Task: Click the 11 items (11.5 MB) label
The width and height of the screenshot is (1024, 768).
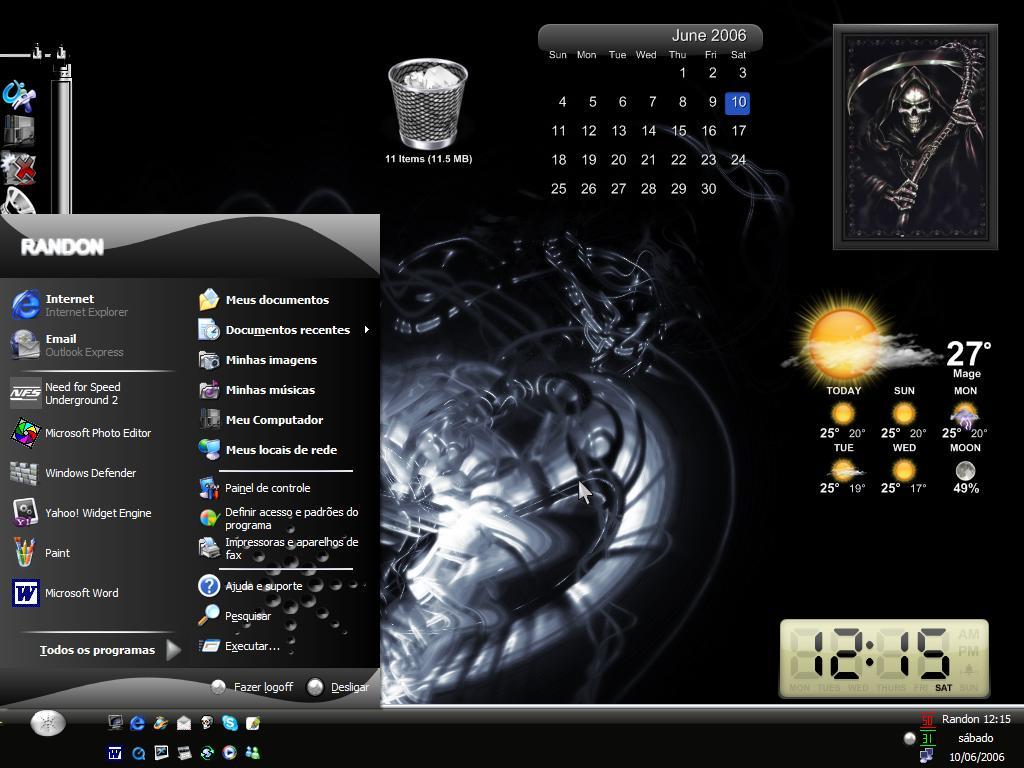Action: tap(428, 159)
